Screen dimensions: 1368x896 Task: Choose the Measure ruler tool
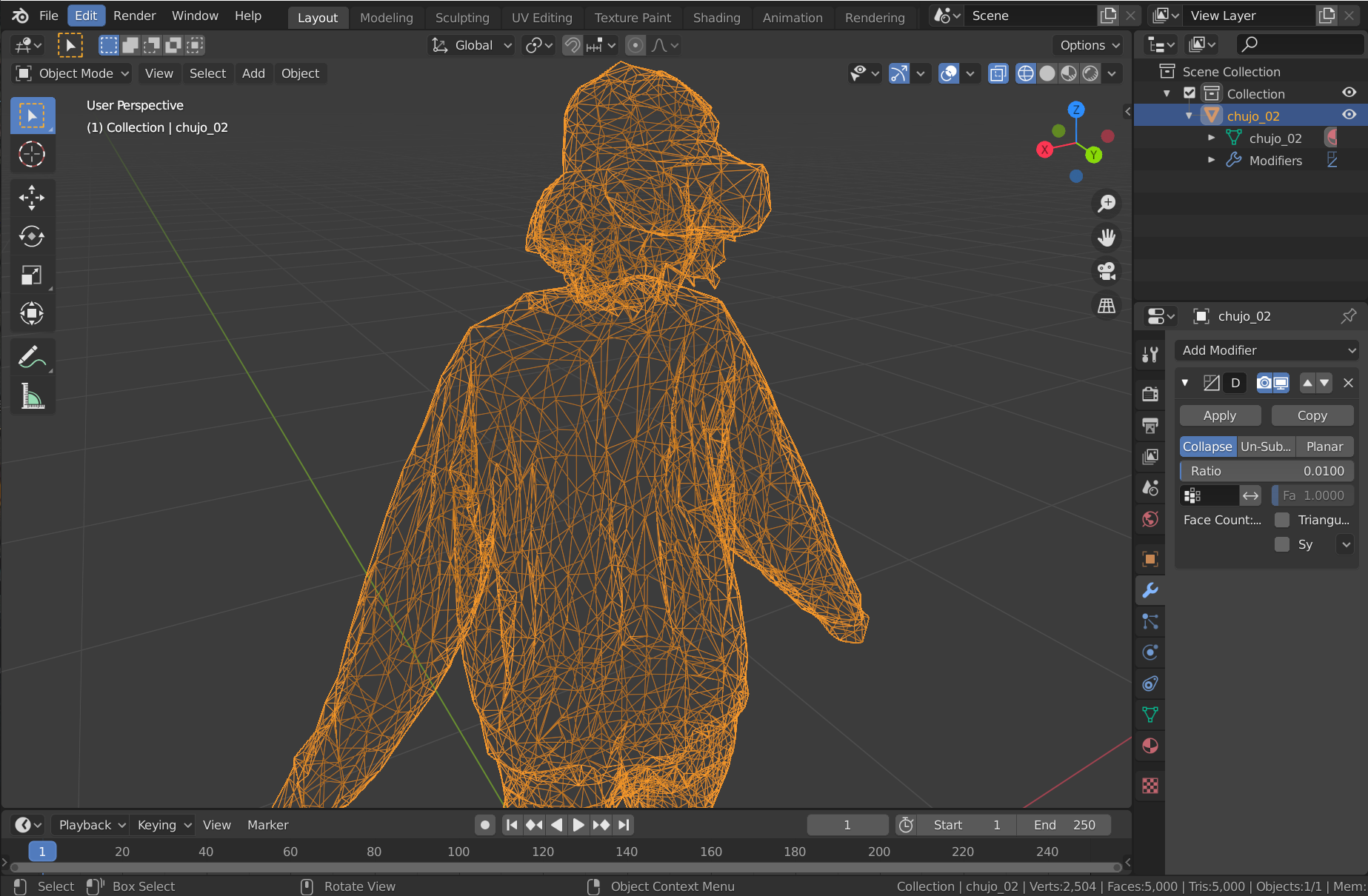32,396
